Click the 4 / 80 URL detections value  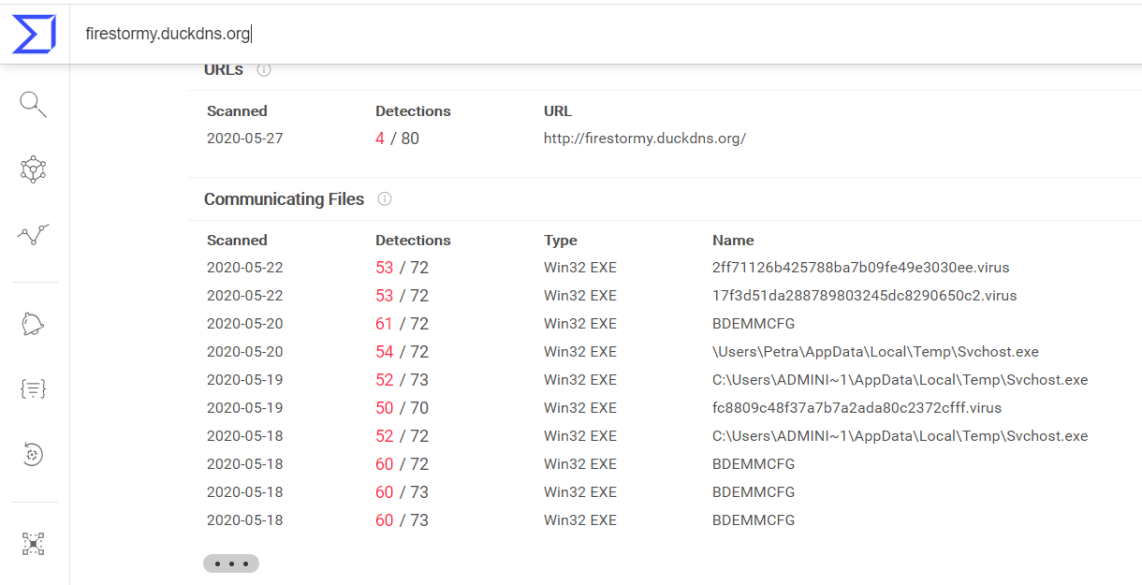[x=397, y=139]
